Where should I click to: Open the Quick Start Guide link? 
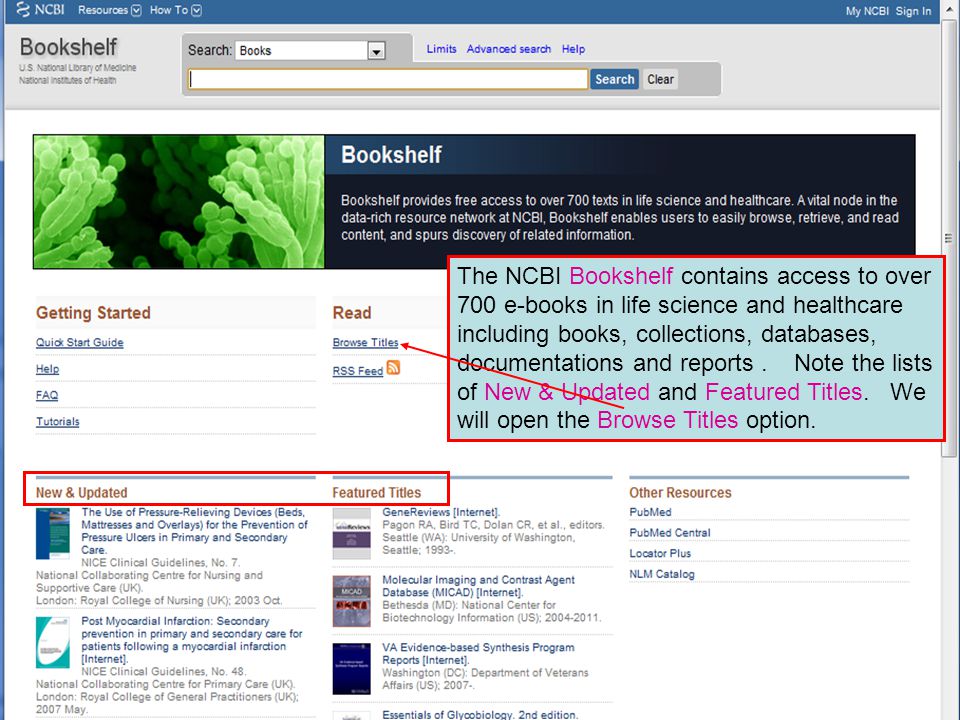click(80, 343)
